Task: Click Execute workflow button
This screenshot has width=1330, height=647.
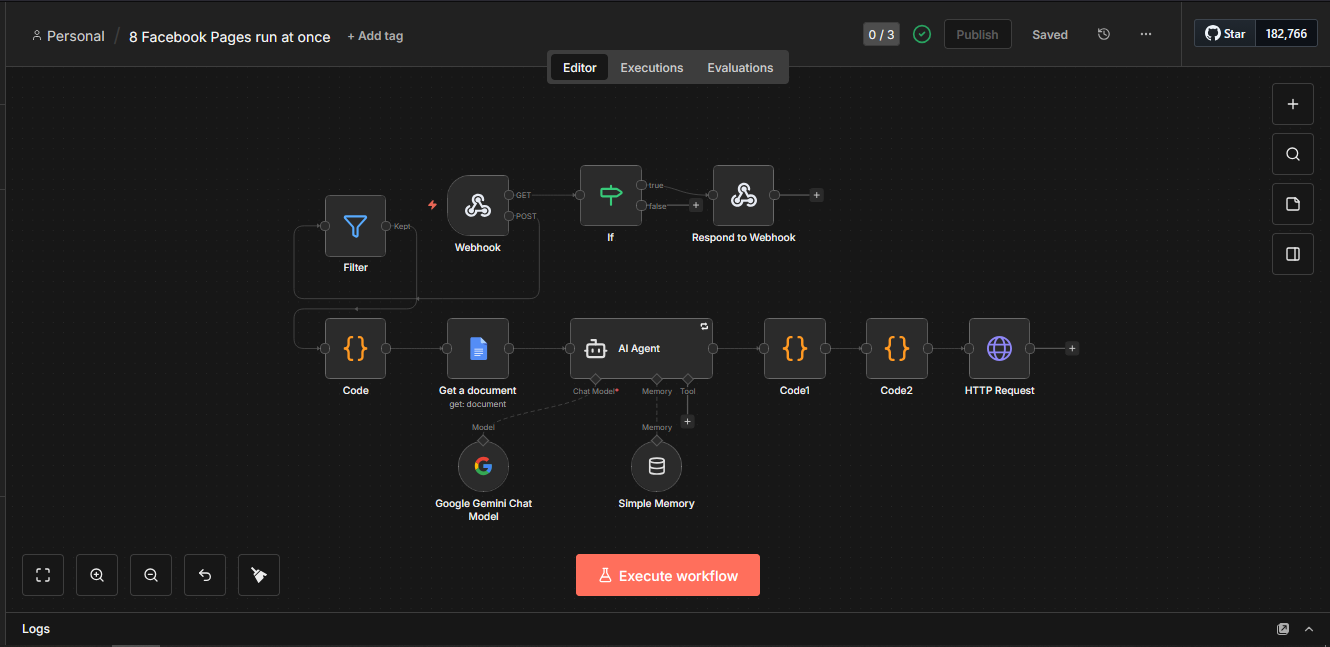Action: [x=668, y=575]
